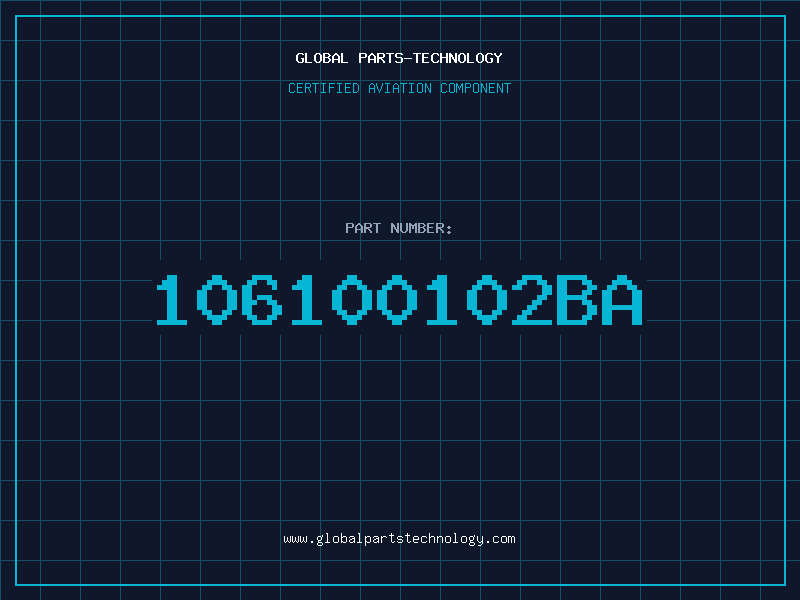The width and height of the screenshot is (800, 600).
Task: Open the www.globalpartstechnology.com link
Action: click(x=399, y=539)
